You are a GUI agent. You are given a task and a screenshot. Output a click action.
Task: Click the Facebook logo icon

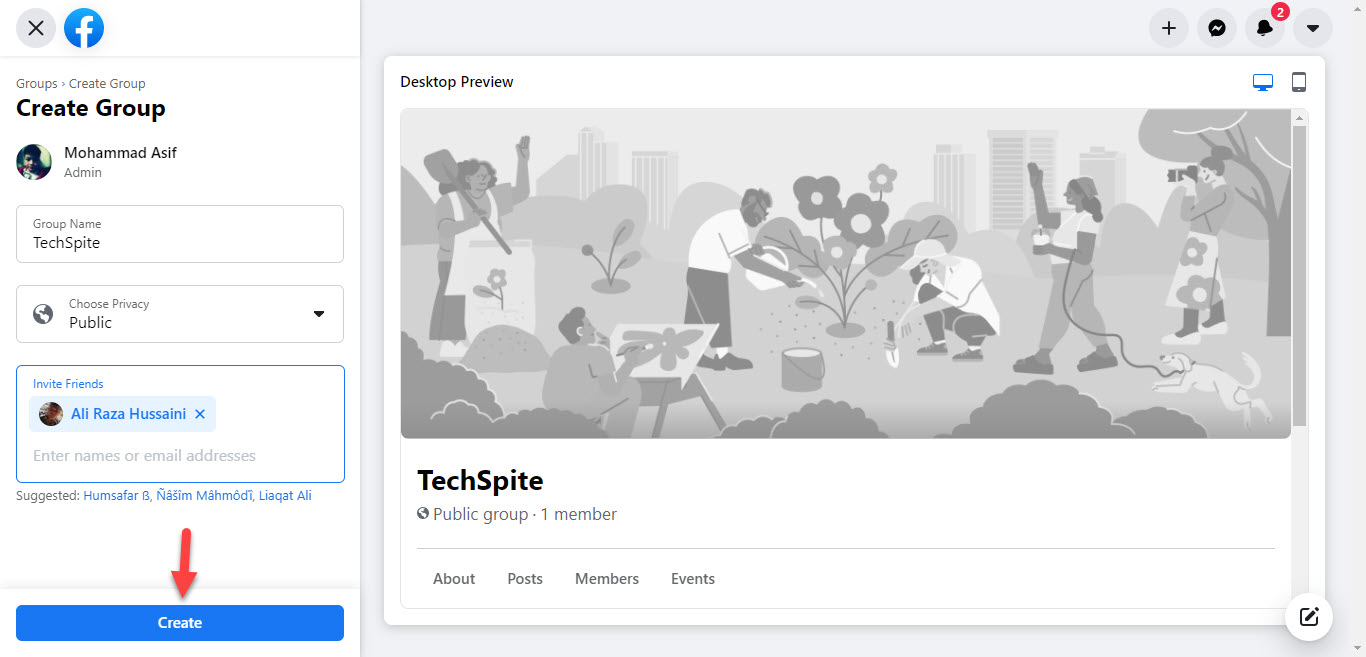coord(84,28)
